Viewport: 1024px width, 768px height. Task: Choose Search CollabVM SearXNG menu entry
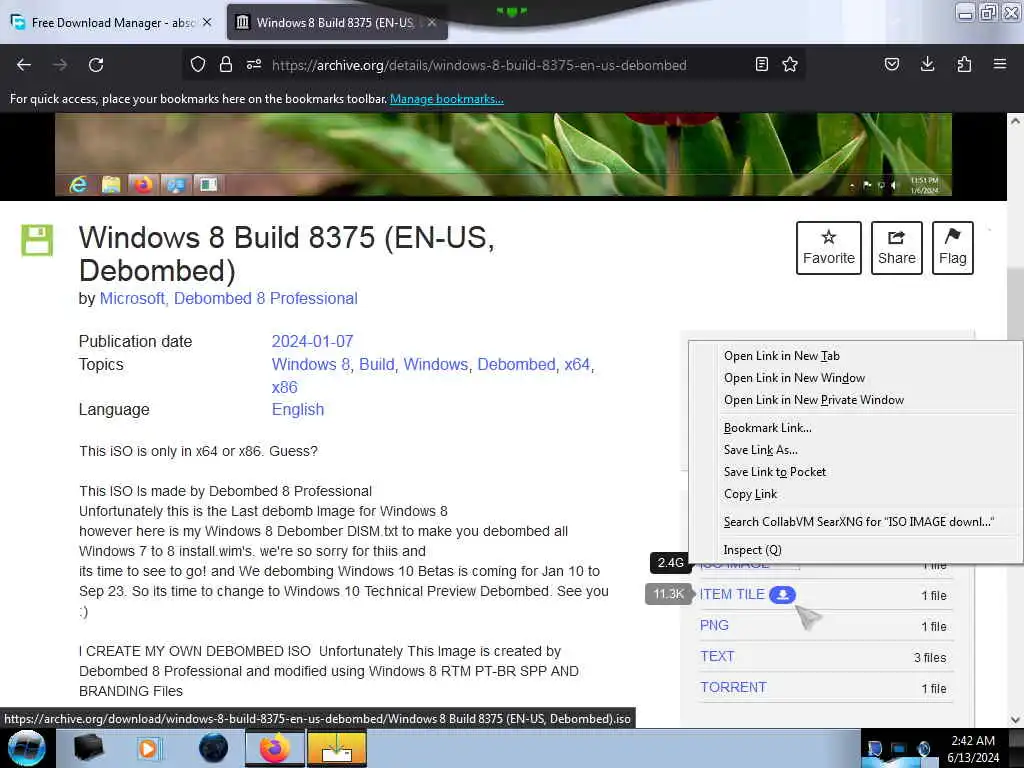tap(856, 522)
